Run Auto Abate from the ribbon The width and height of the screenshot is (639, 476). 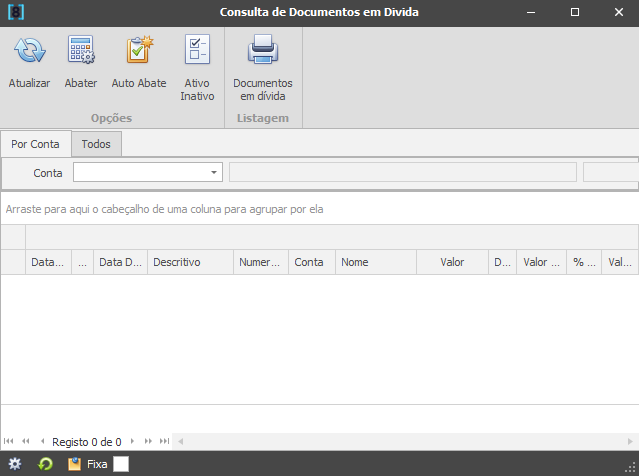138,51
